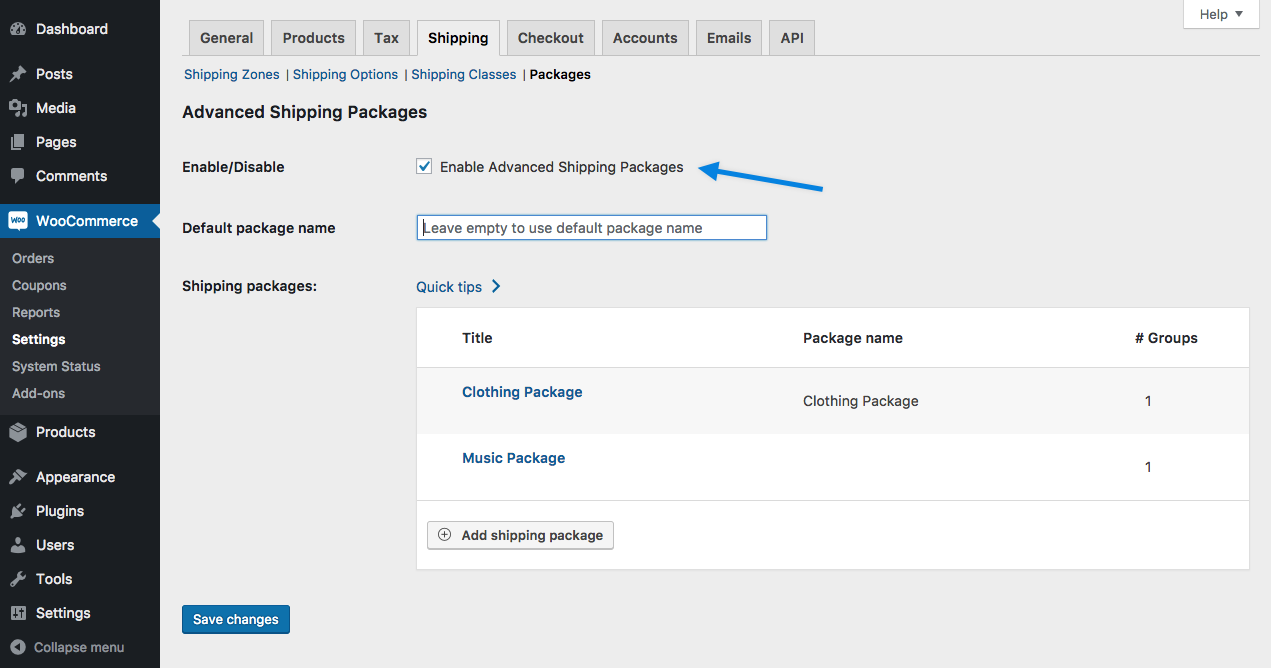
Task: Click the Tools wrench icon
Action: [x=18, y=579]
